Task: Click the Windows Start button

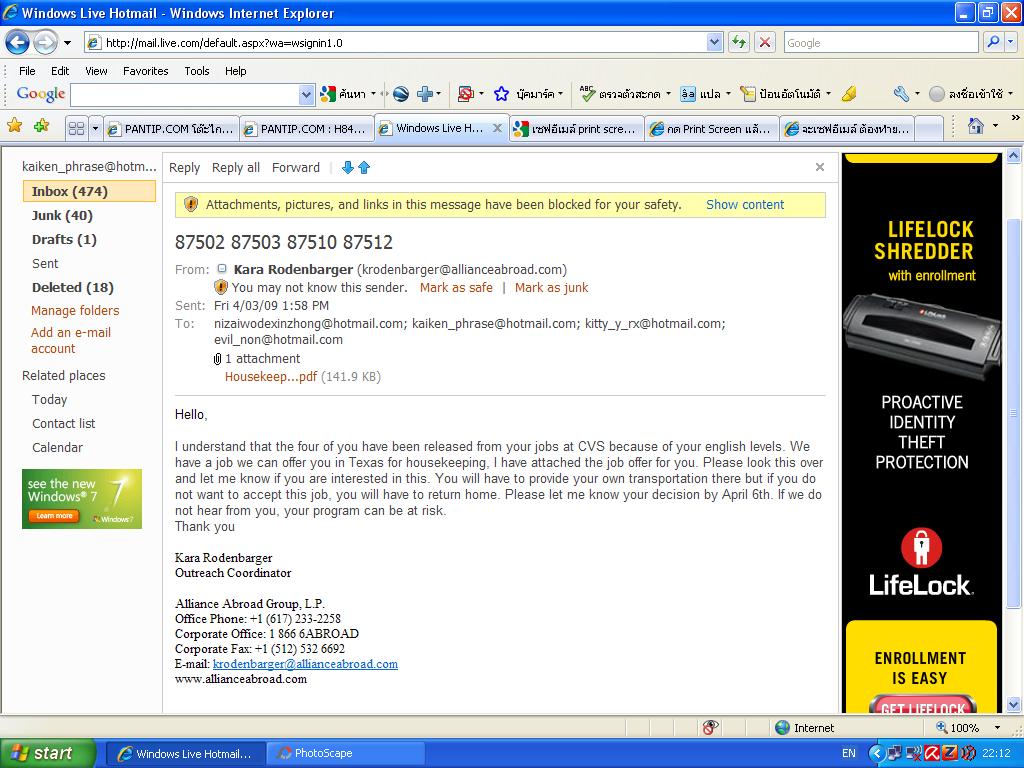Action: pyautogui.click(x=48, y=754)
